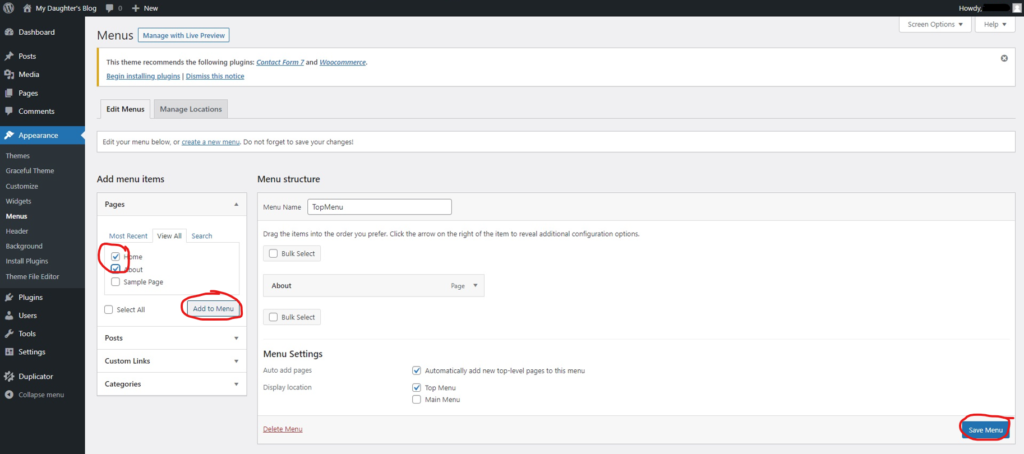Uncheck automatically add new top-level pages
This screenshot has height=454, width=1024.
[x=416, y=370]
